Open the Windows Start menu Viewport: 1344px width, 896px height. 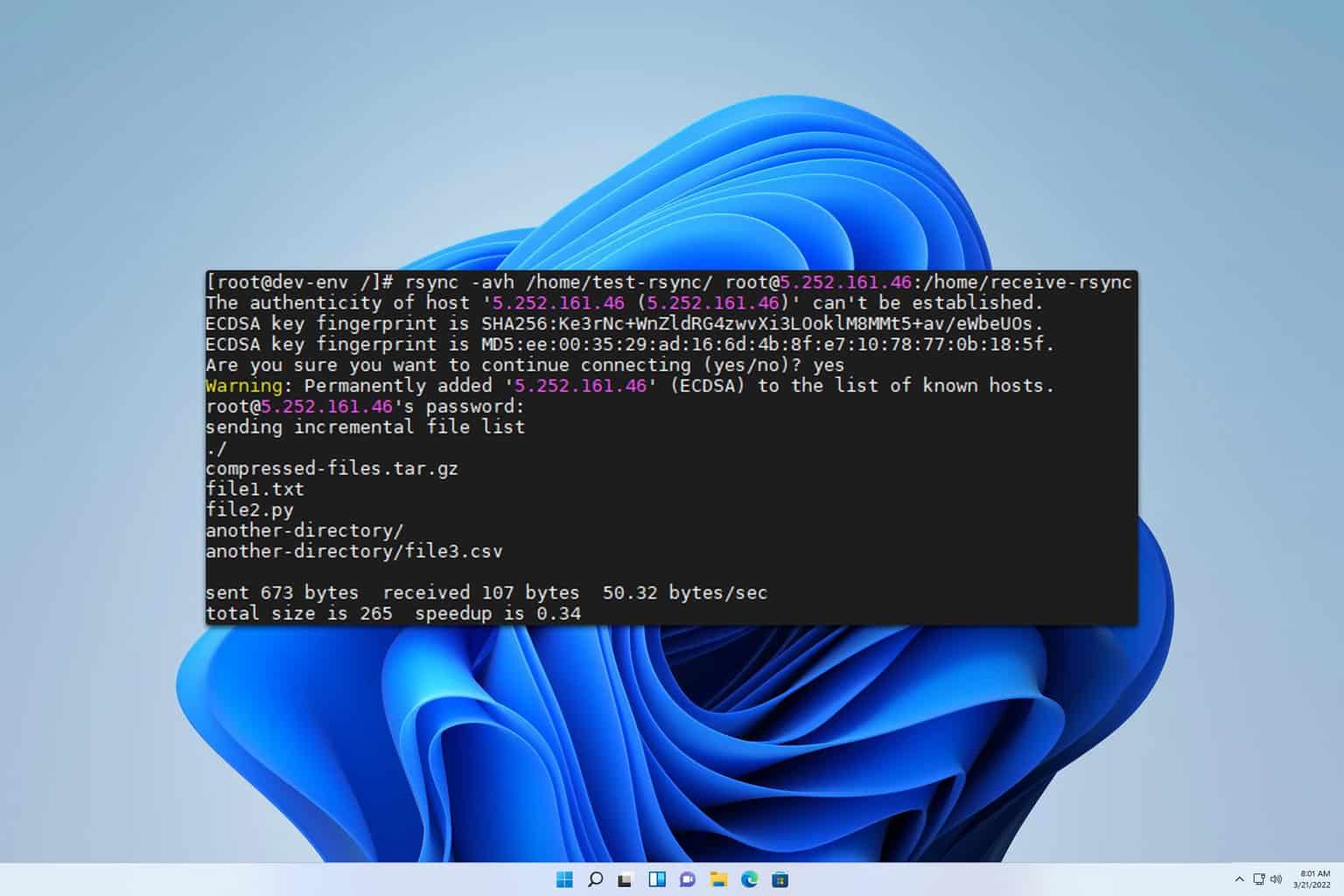pos(564,879)
